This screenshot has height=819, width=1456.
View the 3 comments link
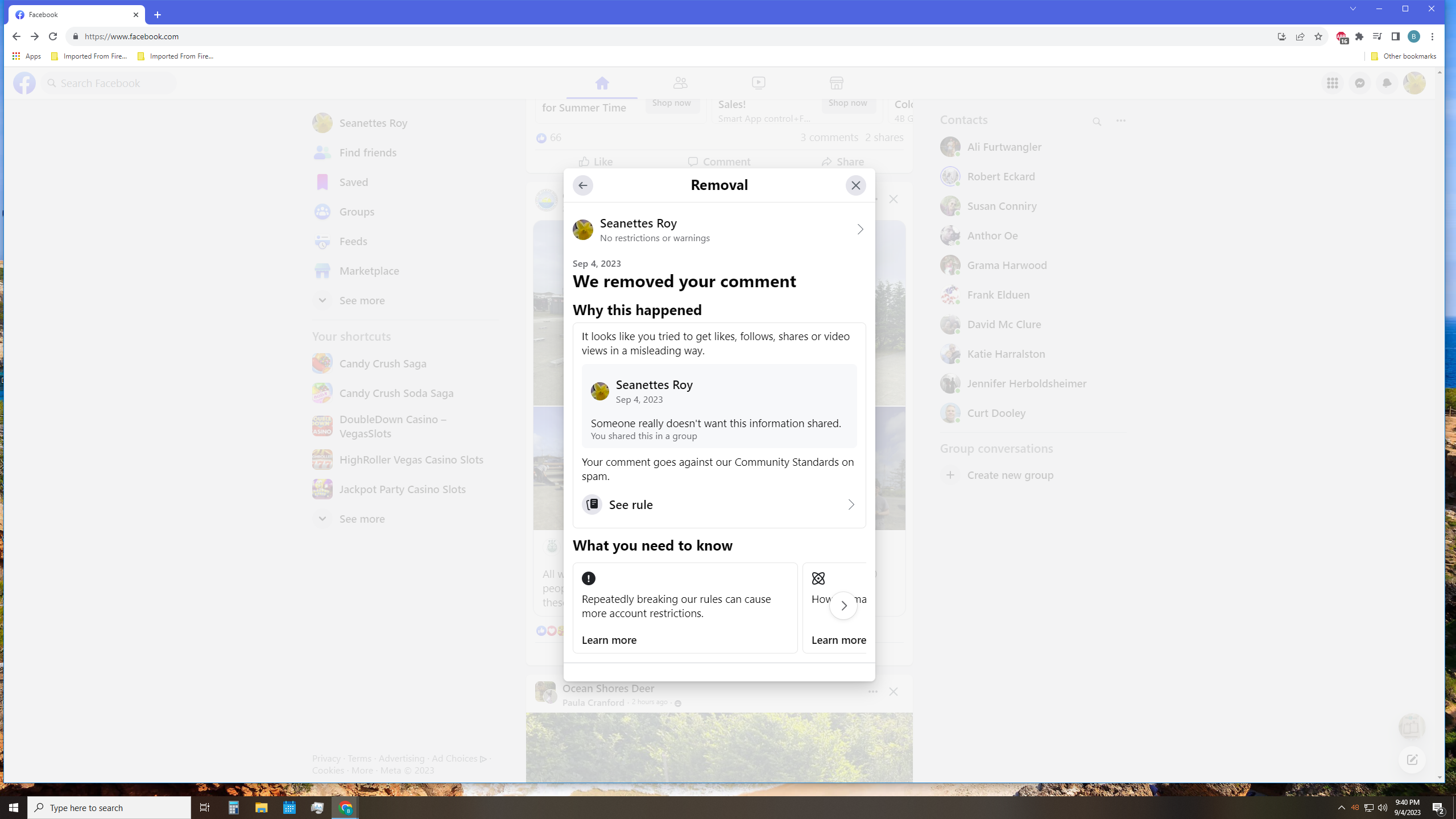829,138
